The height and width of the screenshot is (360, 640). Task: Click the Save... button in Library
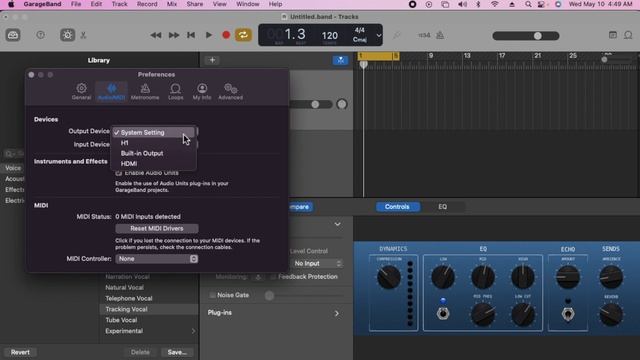177,352
